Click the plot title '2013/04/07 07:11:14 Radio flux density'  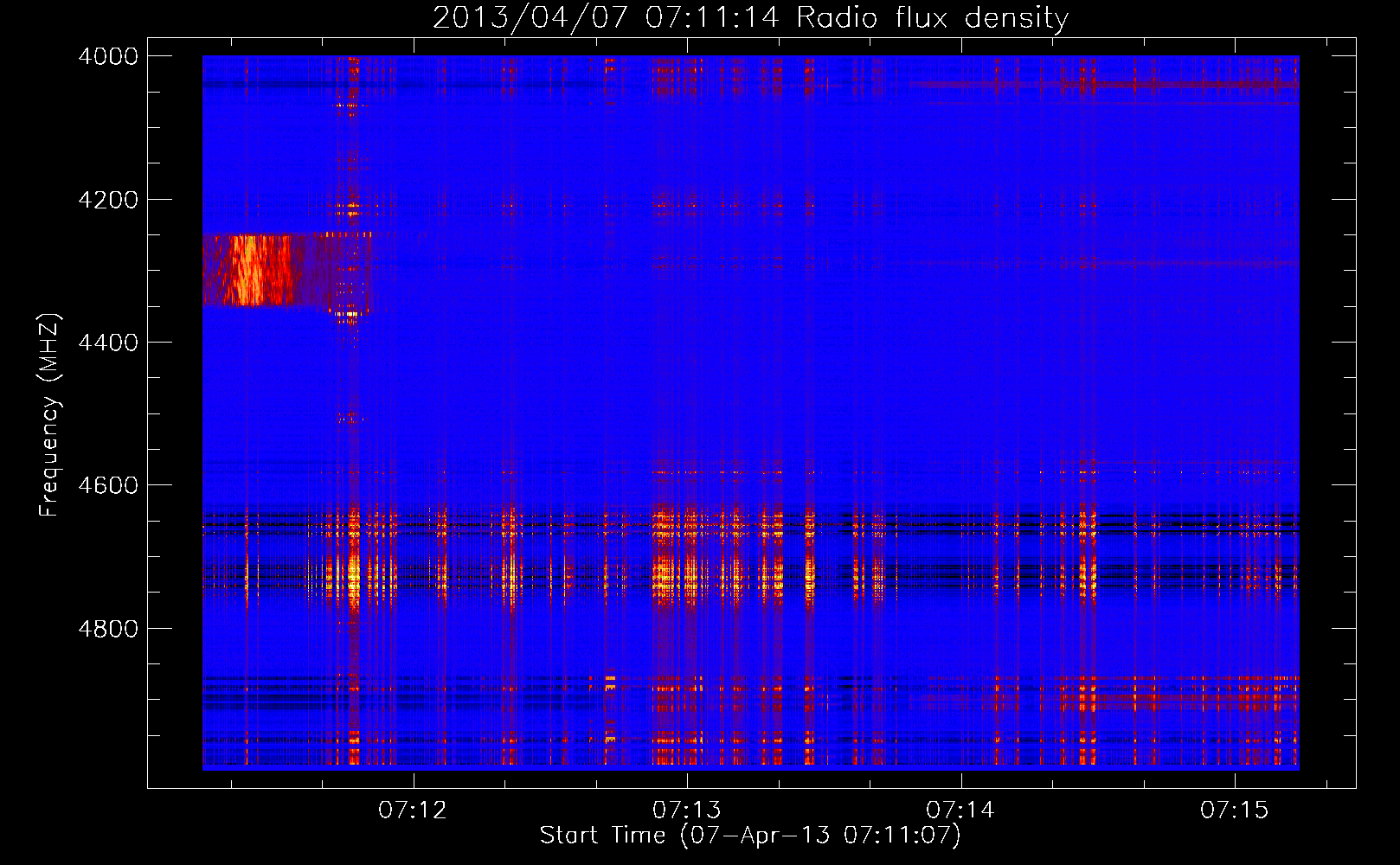[x=750, y=17]
